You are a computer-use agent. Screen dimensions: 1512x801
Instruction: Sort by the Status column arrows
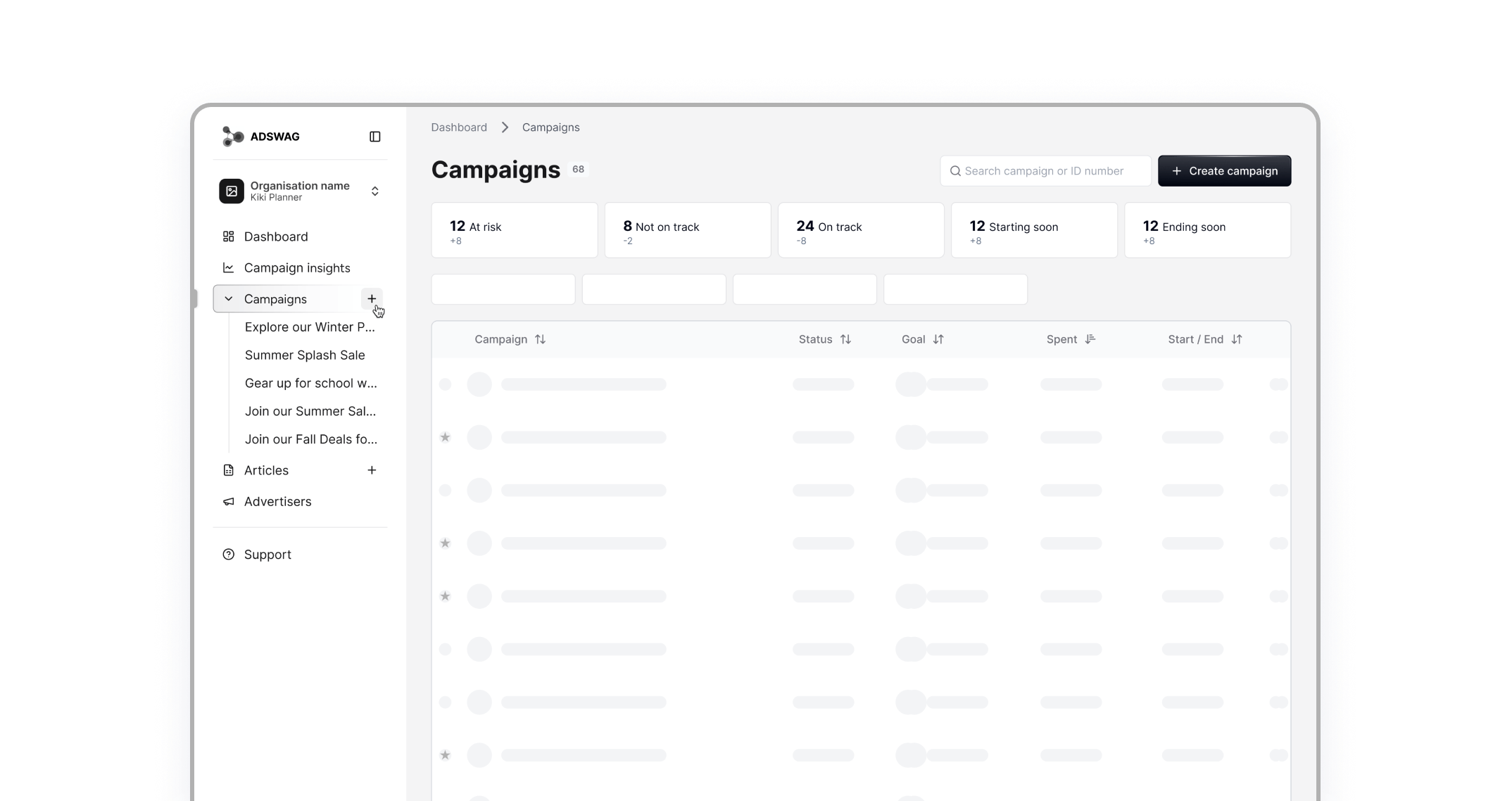pos(845,339)
